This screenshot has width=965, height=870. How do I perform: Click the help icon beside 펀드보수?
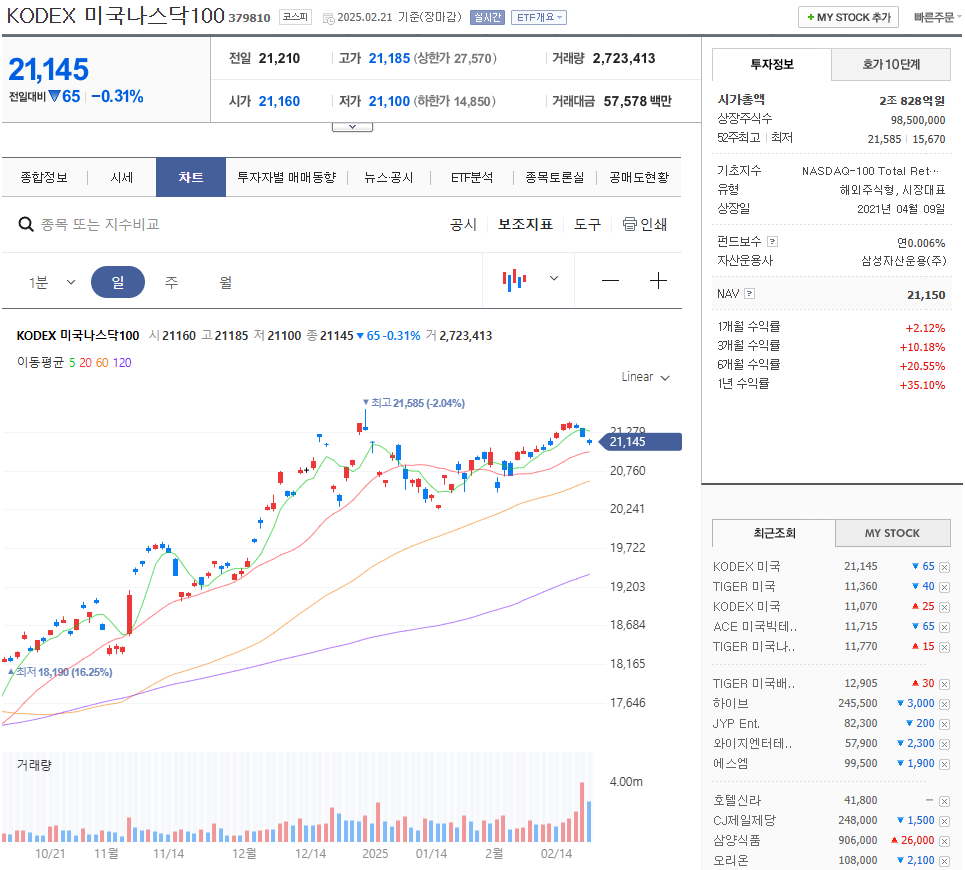pyautogui.click(x=774, y=241)
